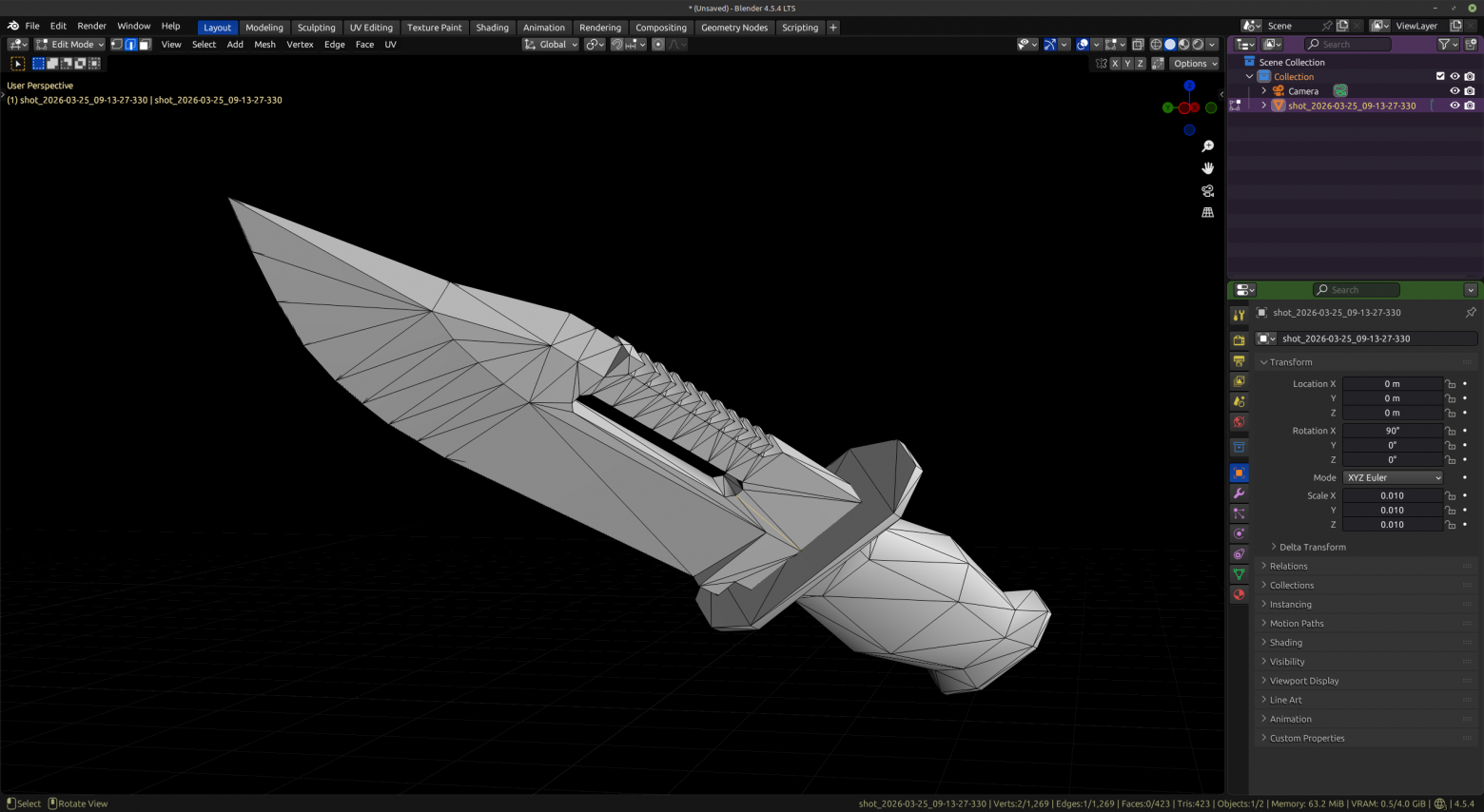Open the Particles properties tab
This screenshot has width=1484, height=812.
pos(1239,513)
